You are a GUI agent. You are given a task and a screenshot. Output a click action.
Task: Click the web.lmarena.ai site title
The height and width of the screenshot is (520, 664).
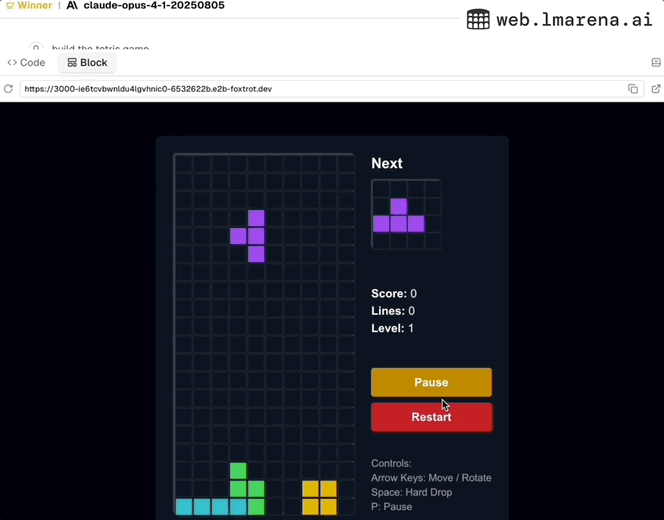[574, 19]
